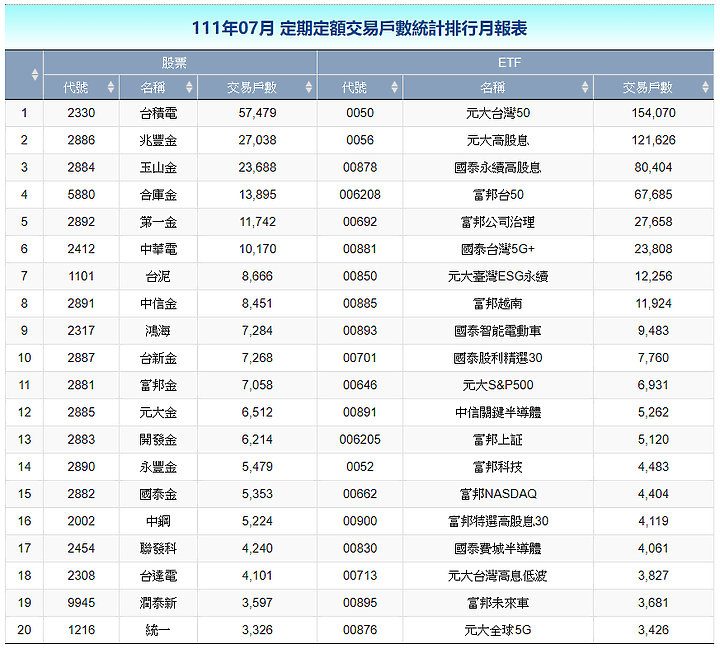Image resolution: width=720 pixels, height=649 pixels.
Task: Select ETF code 0050 cell
Action: 360,113
